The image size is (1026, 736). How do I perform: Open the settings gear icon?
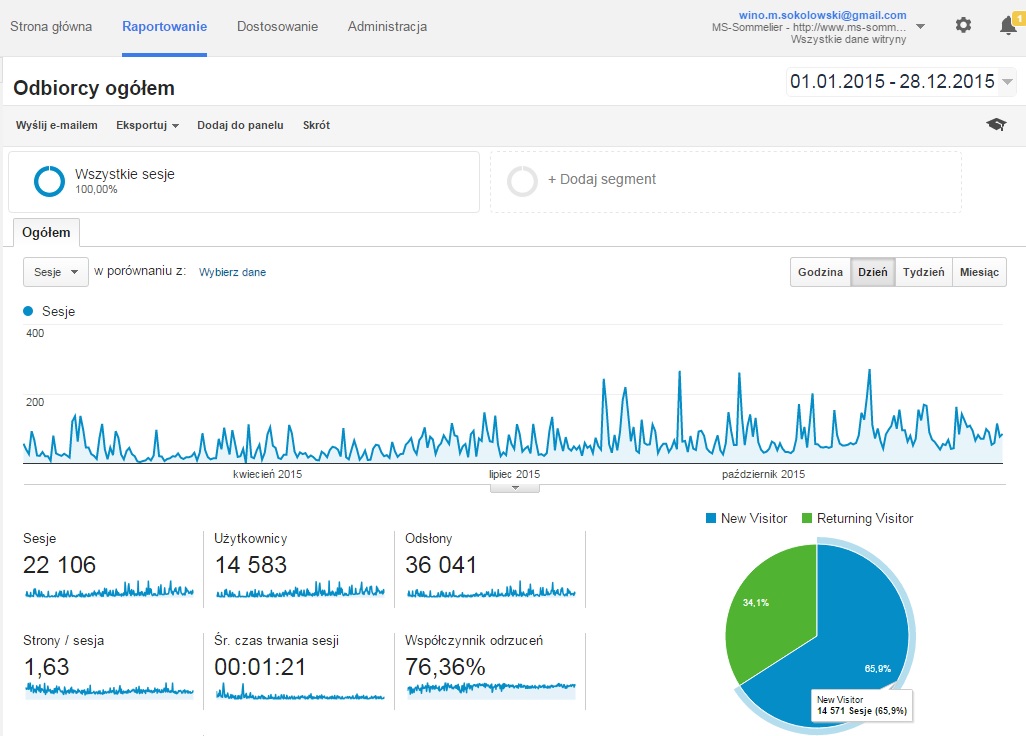coord(963,26)
